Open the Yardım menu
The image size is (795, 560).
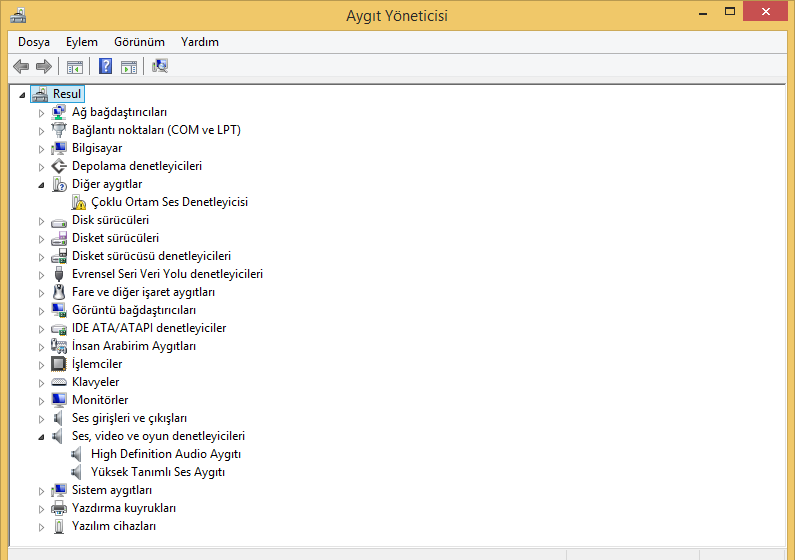200,42
